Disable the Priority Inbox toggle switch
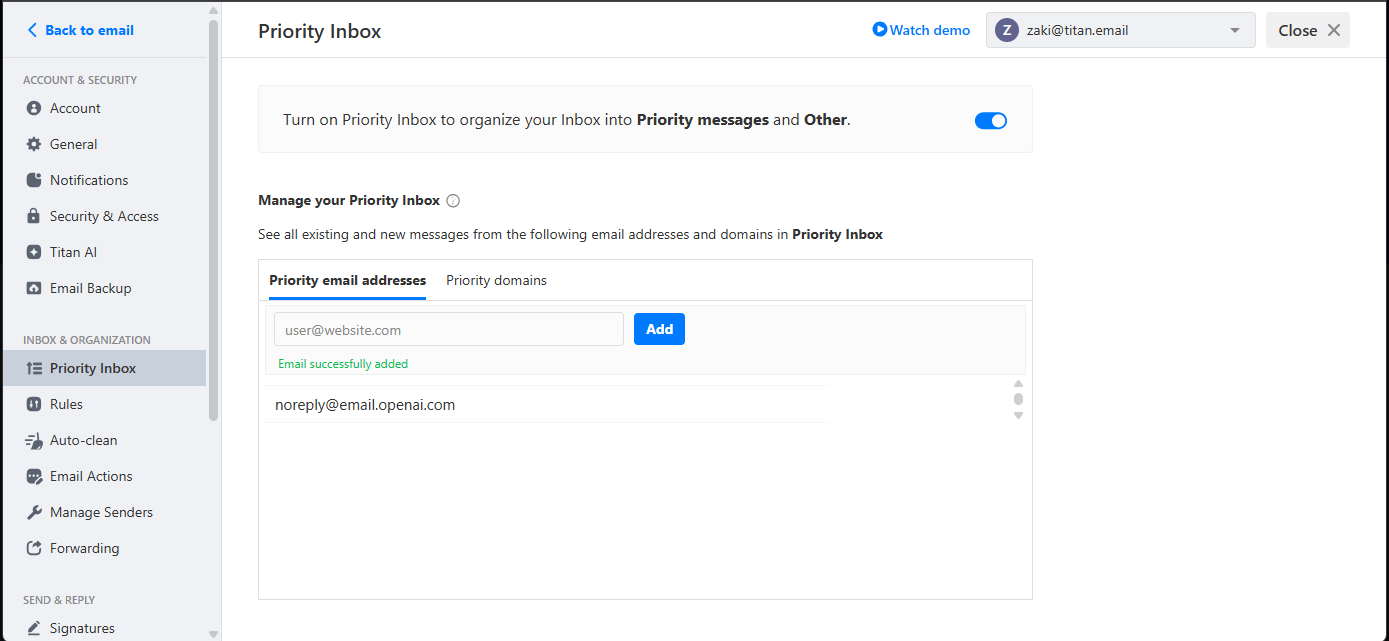Screen dimensions: 1389x641 click(991, 121)
